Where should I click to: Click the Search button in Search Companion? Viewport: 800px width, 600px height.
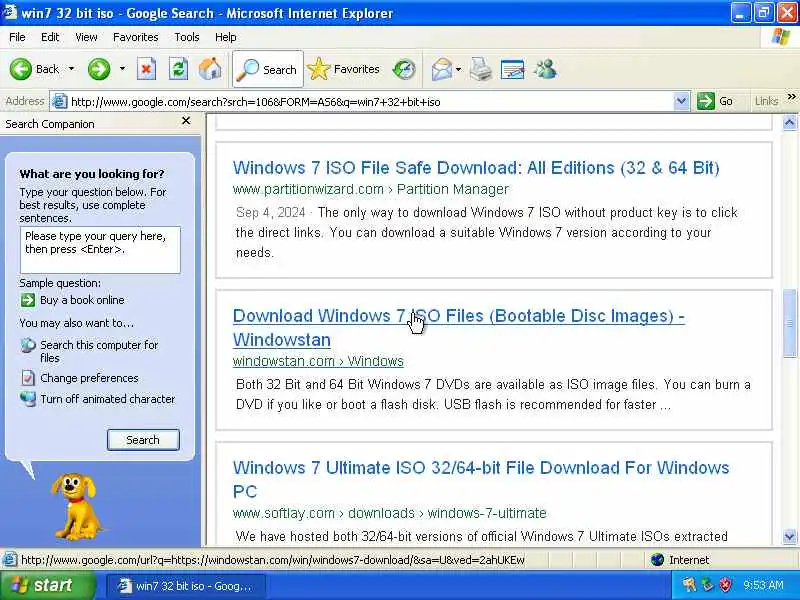point(143,440)
